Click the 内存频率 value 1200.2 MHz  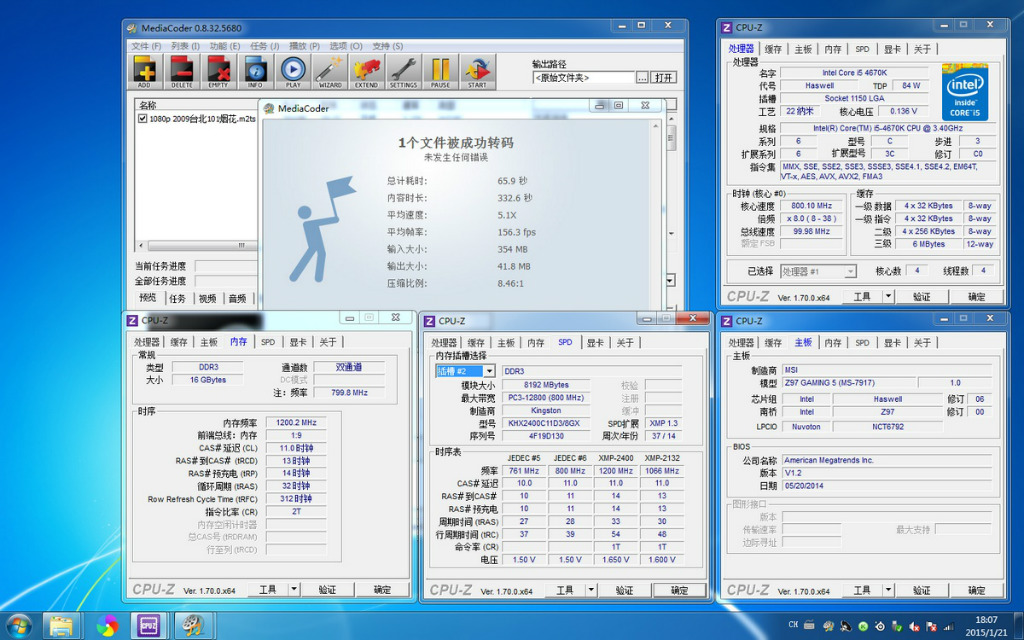click(x=296, y=423)
